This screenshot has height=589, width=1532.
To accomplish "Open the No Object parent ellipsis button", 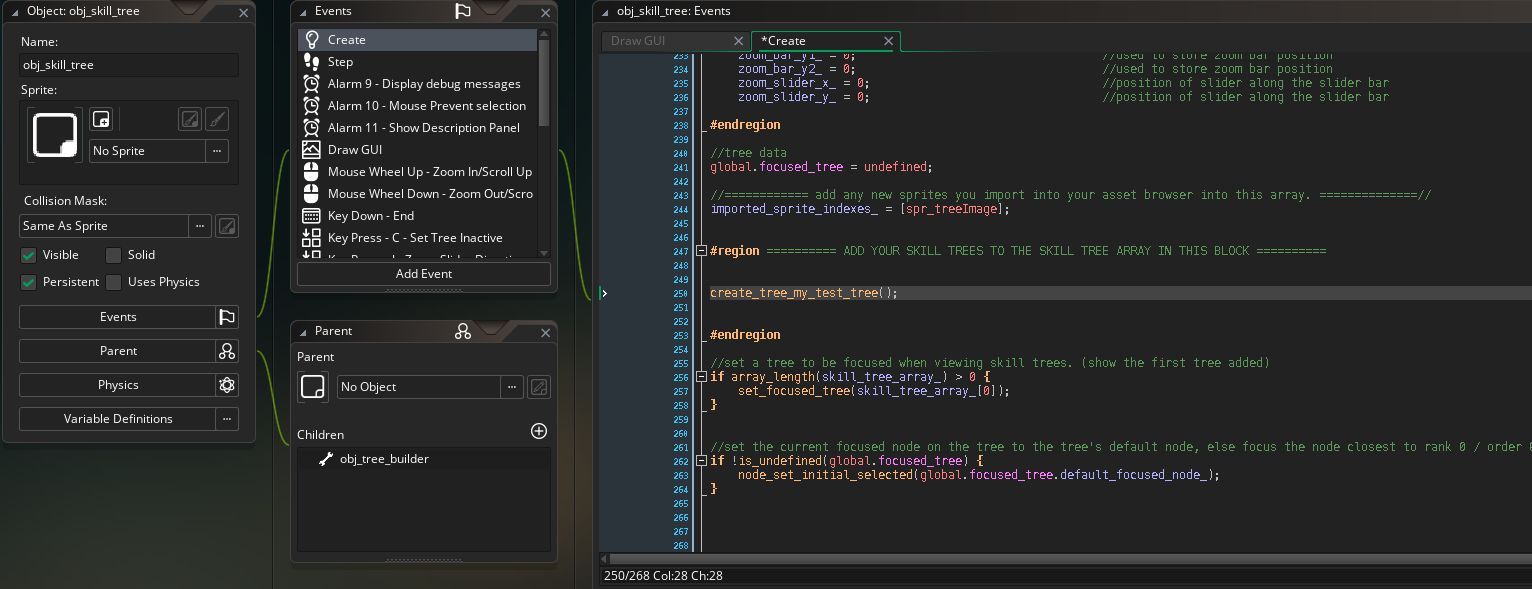I will (x=512, y=387).
